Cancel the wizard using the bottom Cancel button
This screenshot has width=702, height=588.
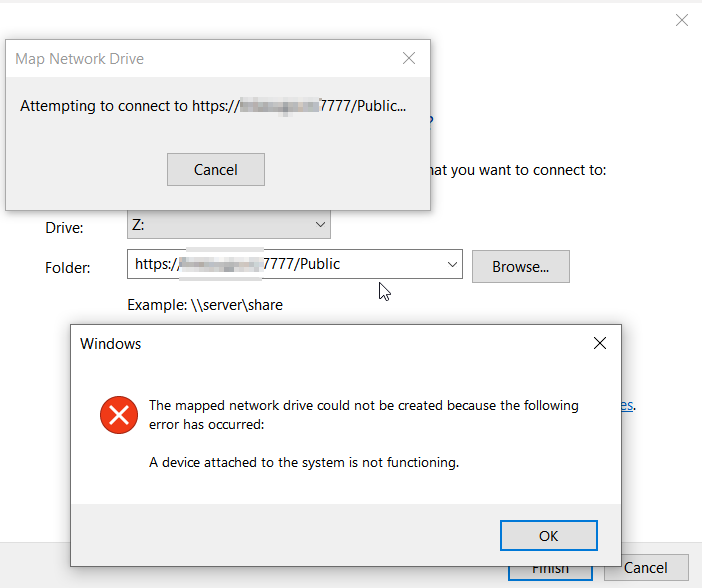(x=646, y=568)
